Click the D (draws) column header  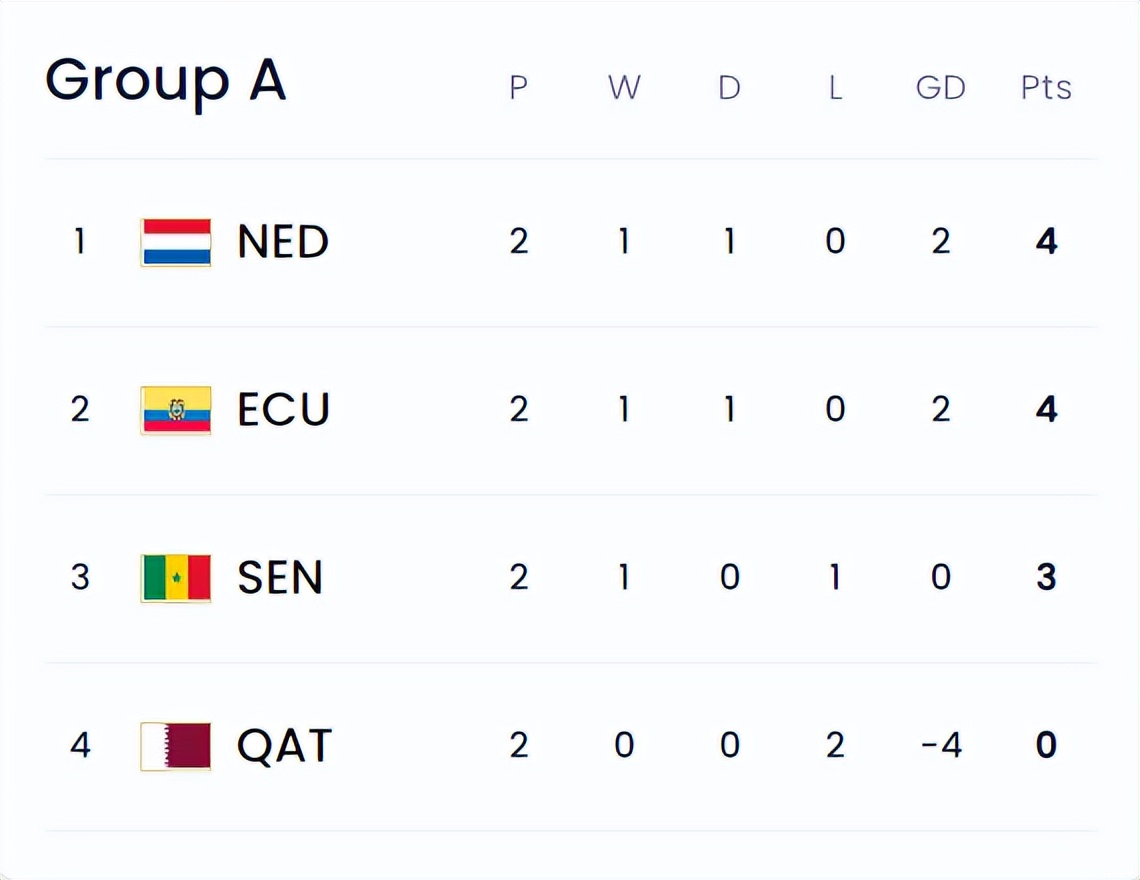[730, 88]
